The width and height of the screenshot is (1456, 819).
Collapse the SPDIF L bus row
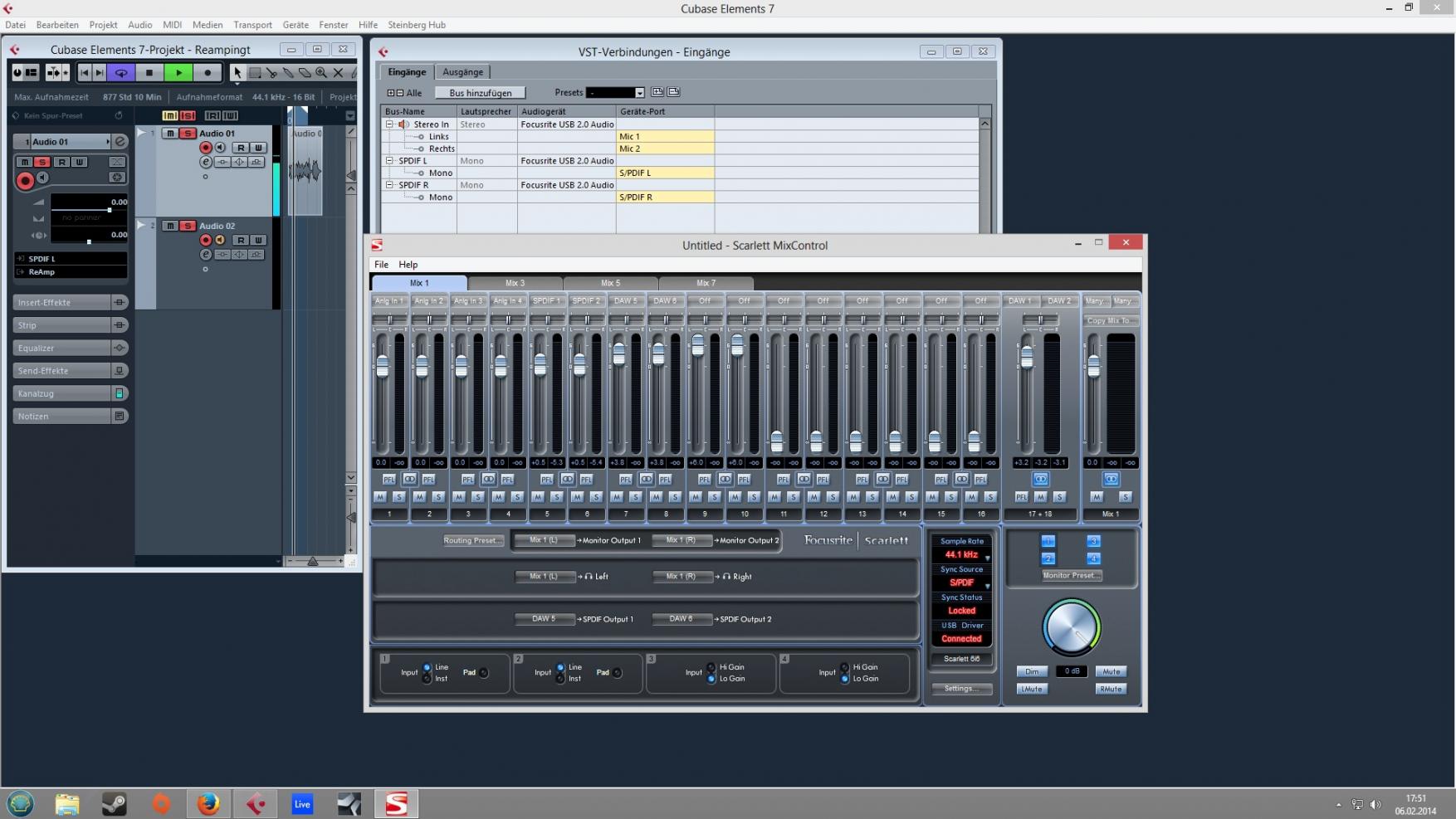tap(389, 161)
